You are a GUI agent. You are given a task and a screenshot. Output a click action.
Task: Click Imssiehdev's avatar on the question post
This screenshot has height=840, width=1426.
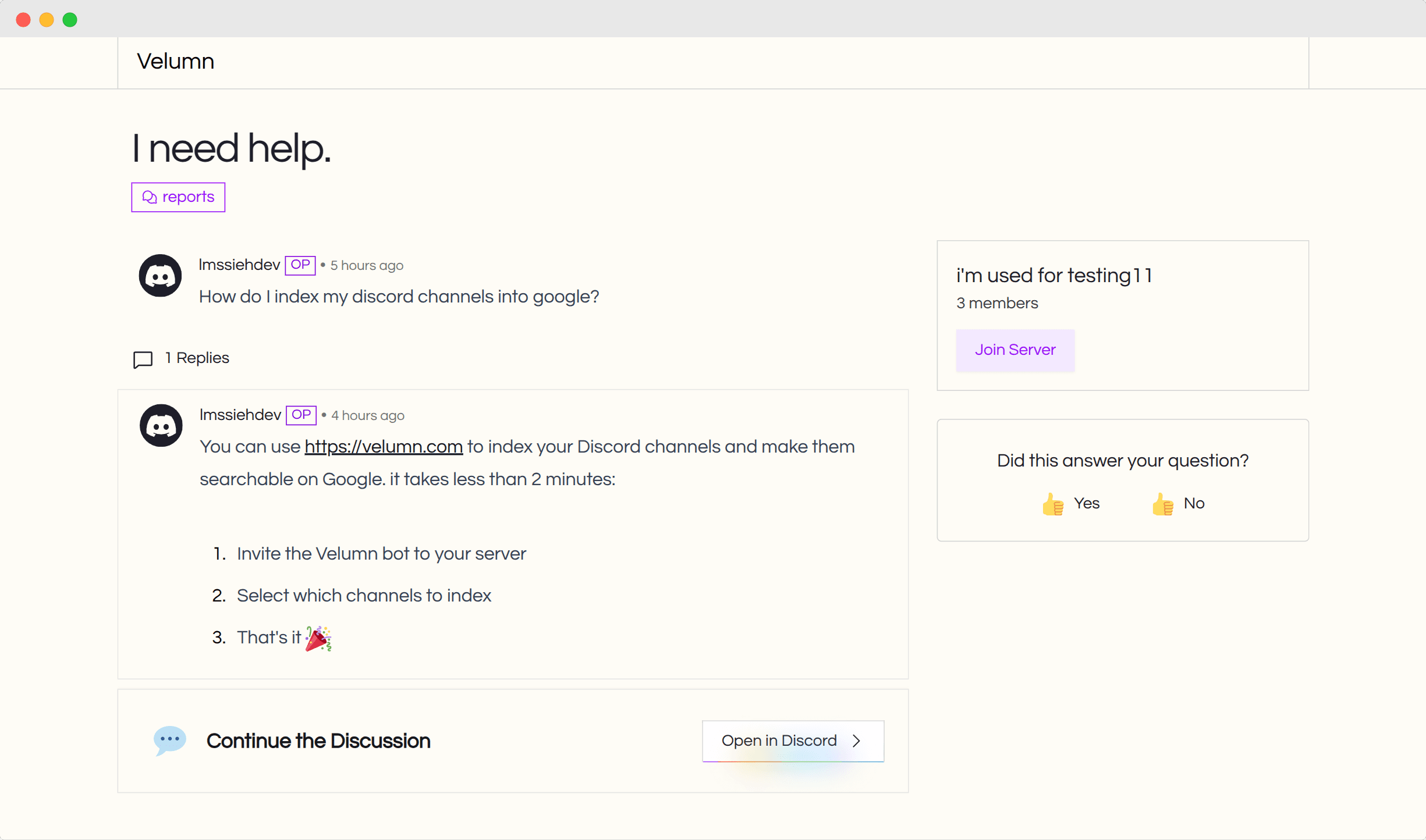(x=160, y=276)
